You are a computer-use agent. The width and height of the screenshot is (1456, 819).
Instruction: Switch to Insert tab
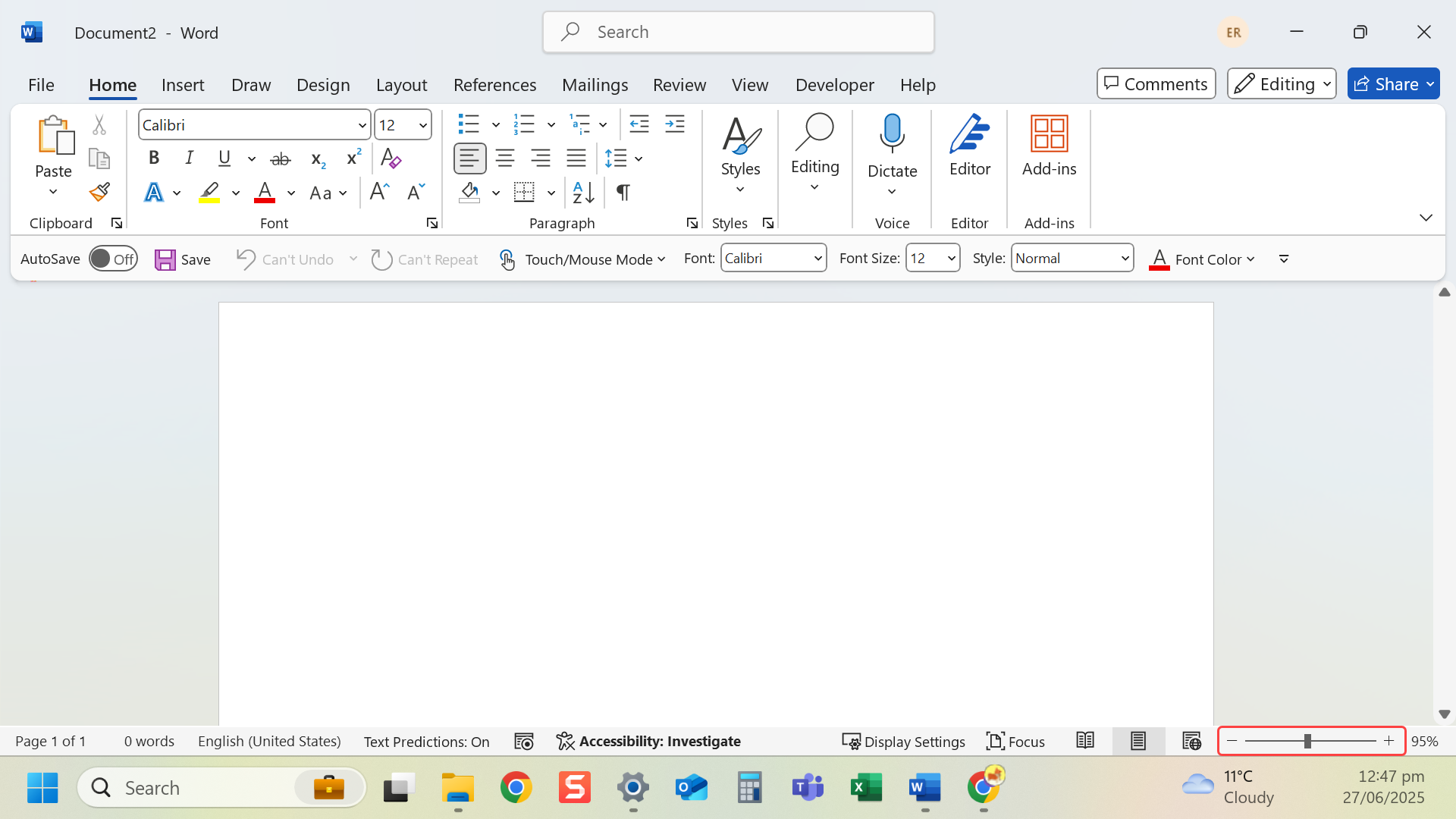(183, 84)
